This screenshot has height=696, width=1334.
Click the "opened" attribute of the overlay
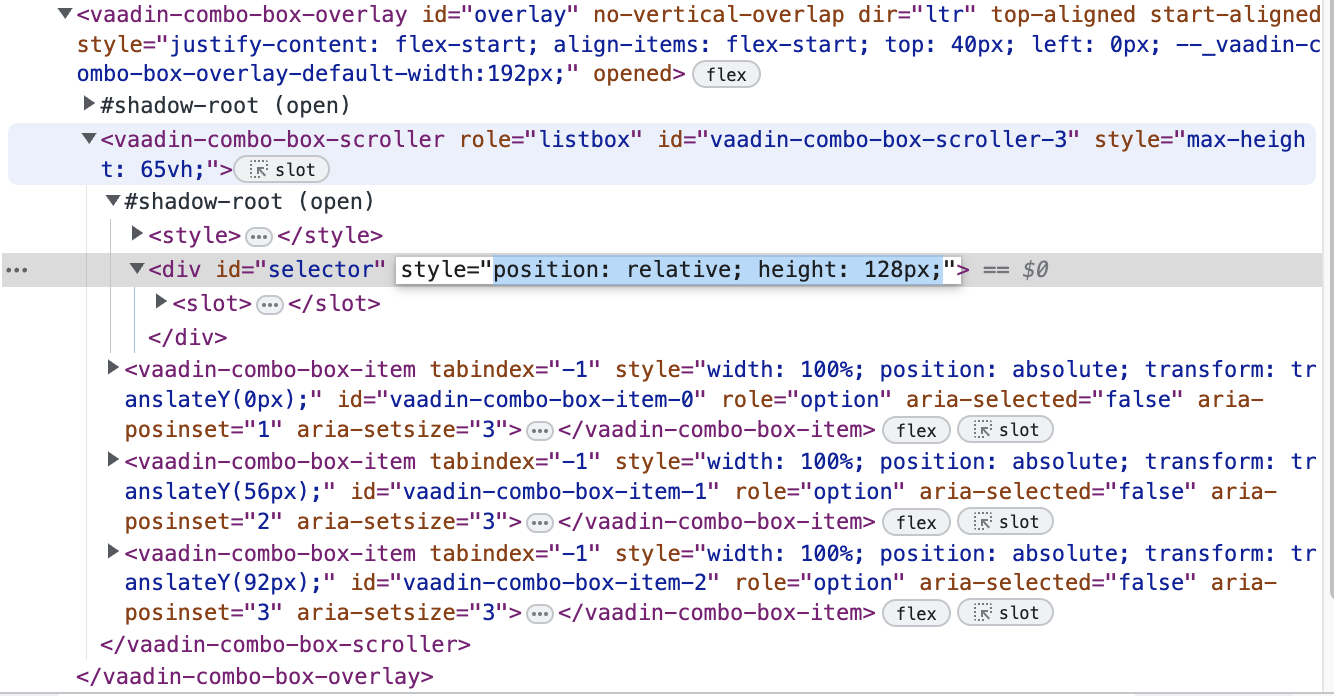click(633, 74)
